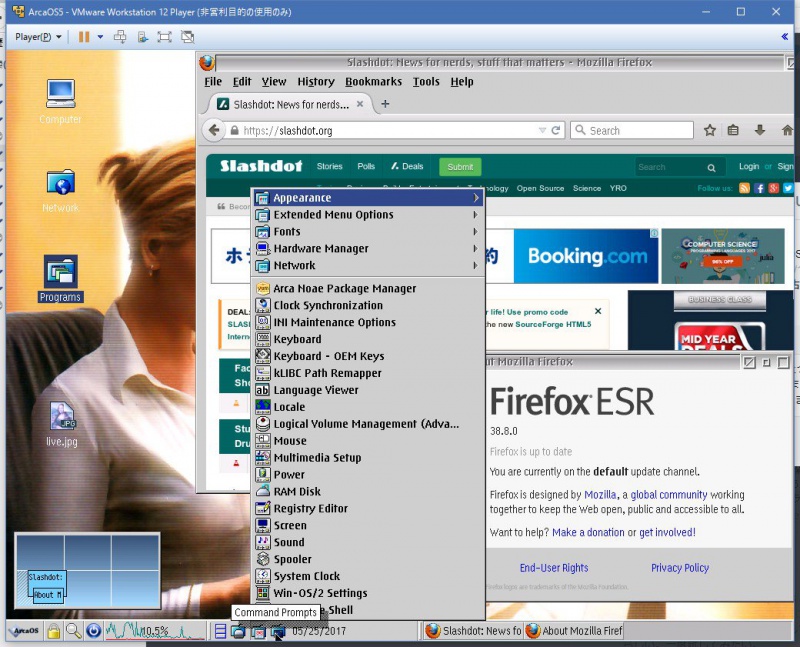Follow the Mozilla link in About dialog

[x=600, y=494]
